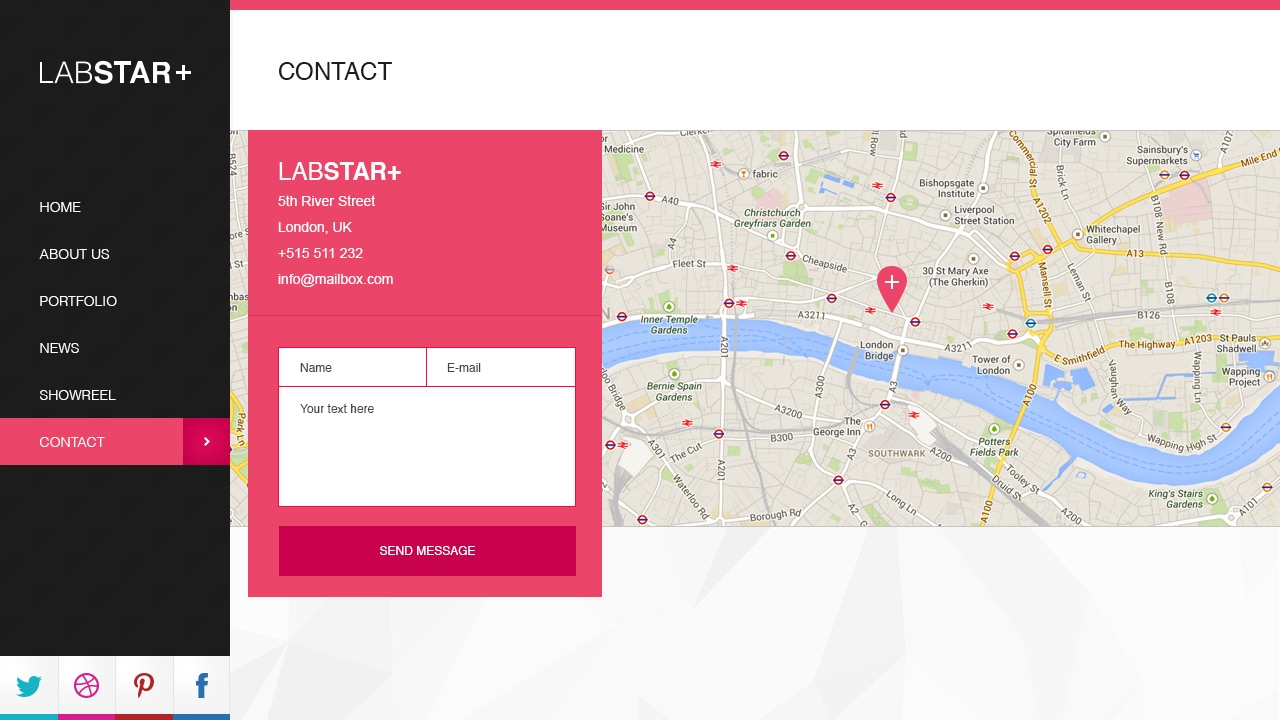Send the contact form message
Viewport: 1280px width, 720px height.
(x=427, y=551)
